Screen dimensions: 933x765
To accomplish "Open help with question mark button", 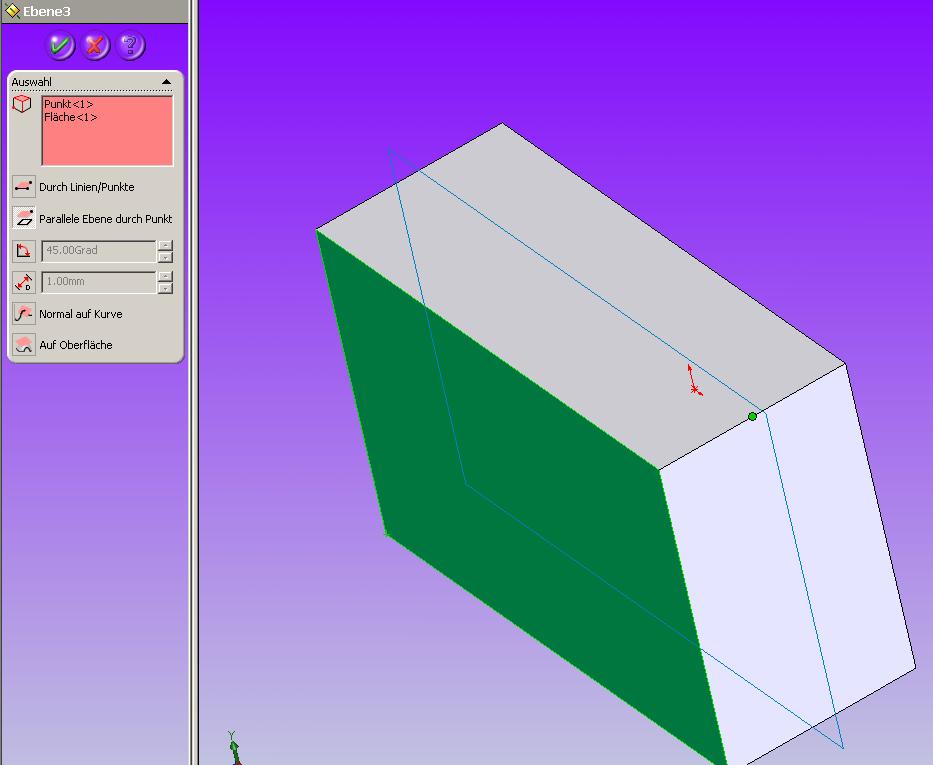I will pos(131,46).
